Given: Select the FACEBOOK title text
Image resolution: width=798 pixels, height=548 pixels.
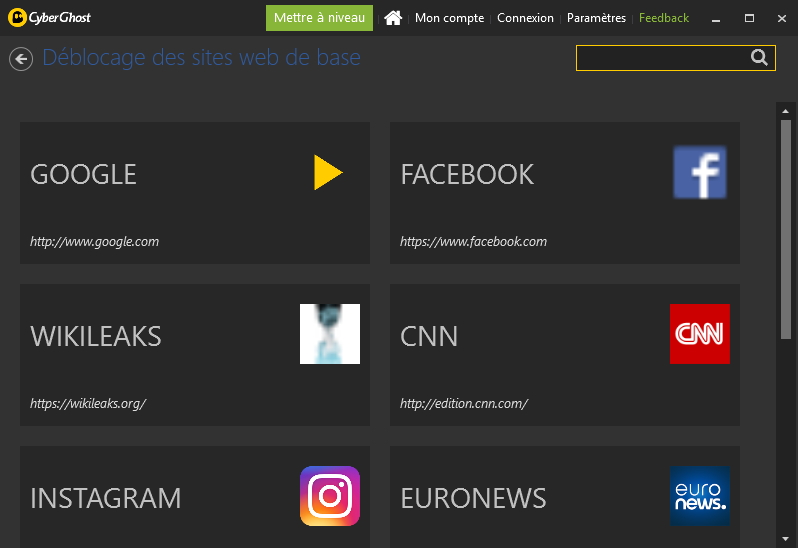Looking at the screenshot, I should pos(467,175).
